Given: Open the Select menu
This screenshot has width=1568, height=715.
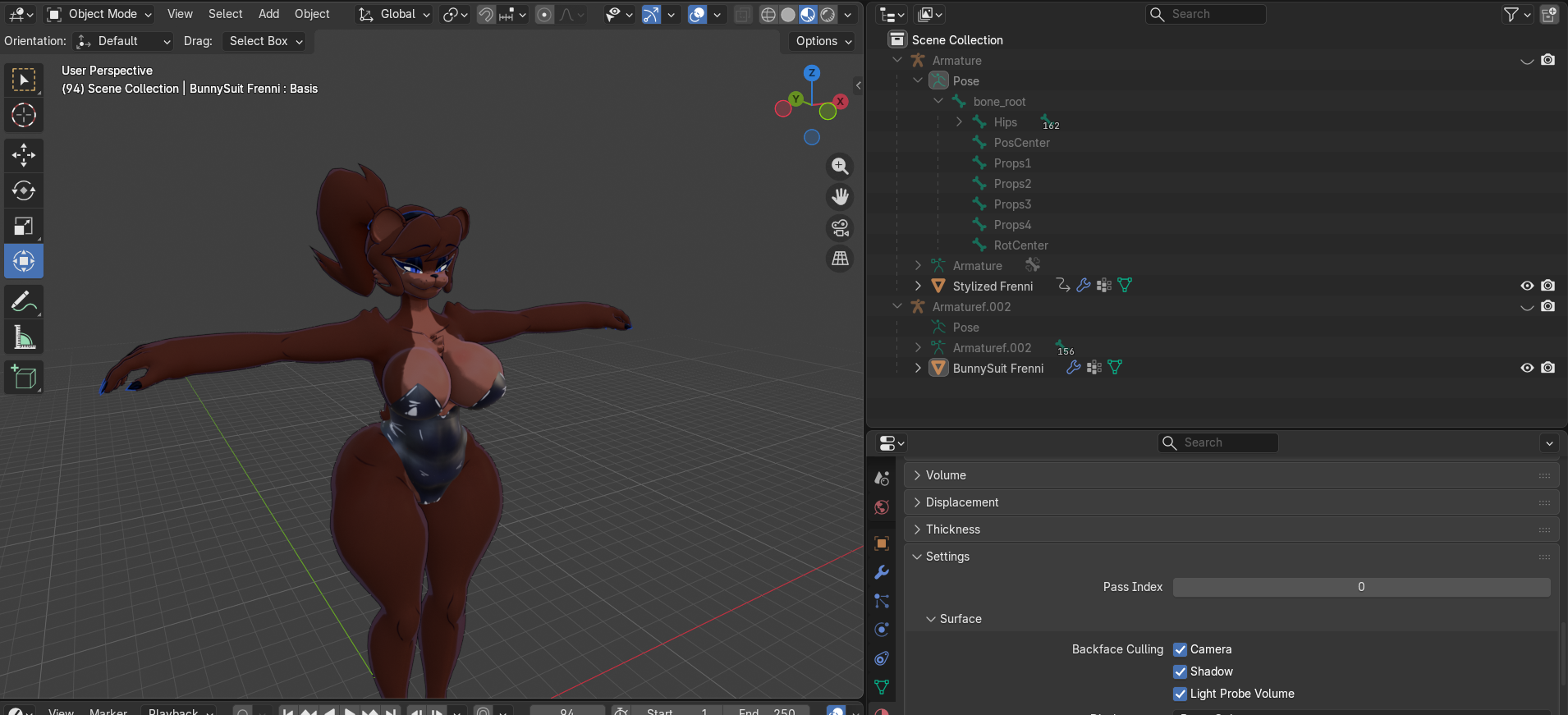Looking at the screenshot, I should coord(225,14).
